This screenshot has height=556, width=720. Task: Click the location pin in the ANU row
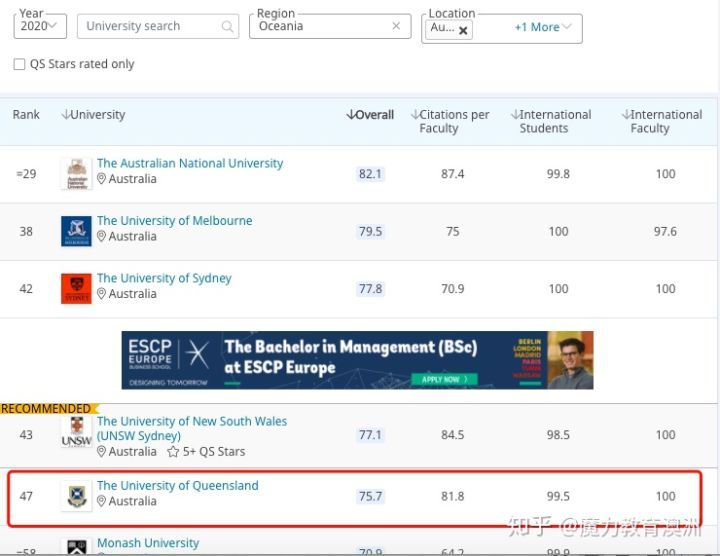point(101,179)
